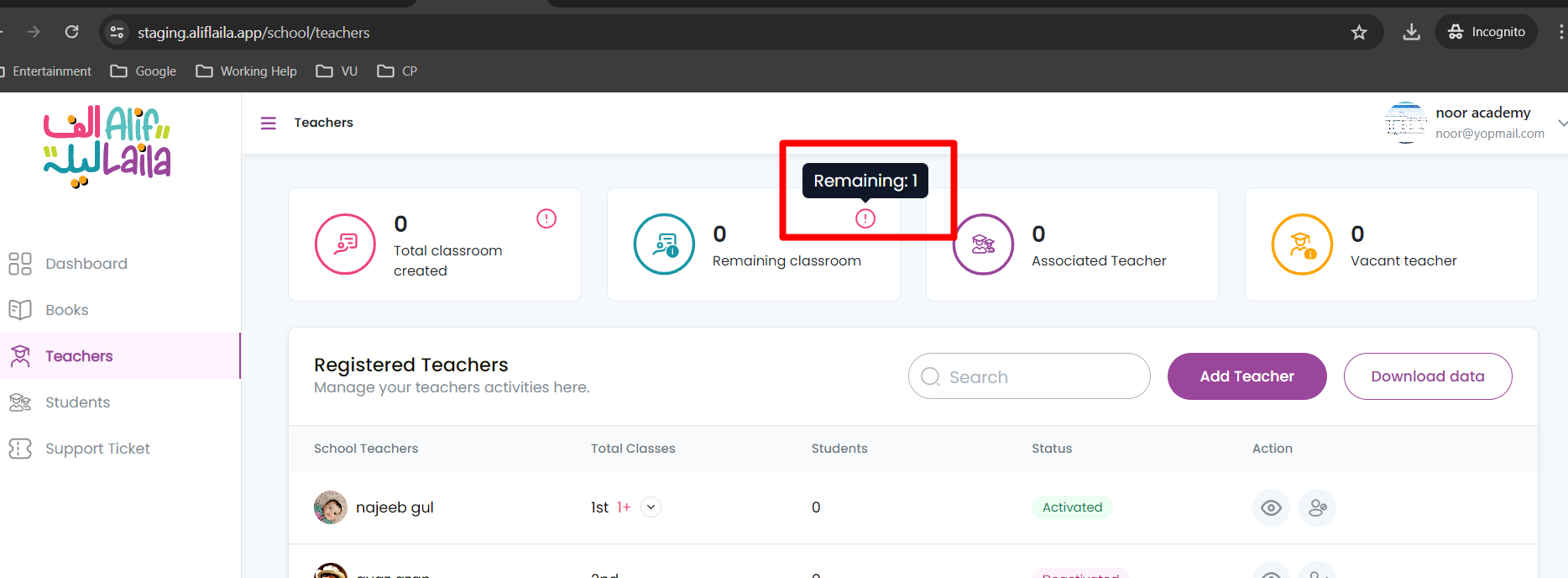Open the VU bookmarks folder
The image size is (1568, 578).
coord(337,71)
